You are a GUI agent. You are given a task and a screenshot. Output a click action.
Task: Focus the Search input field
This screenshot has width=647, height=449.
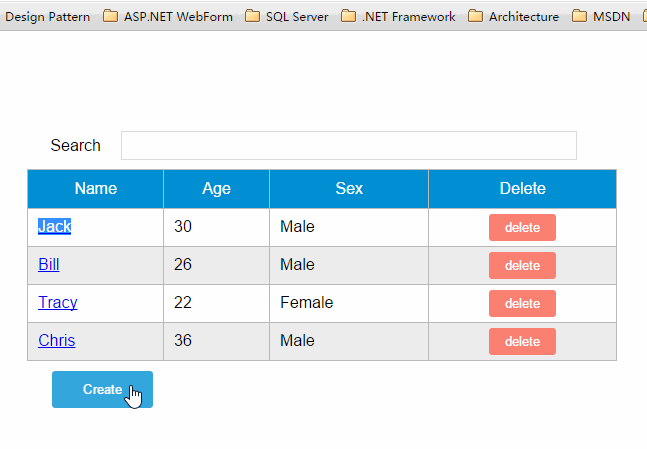pos(349,145)
